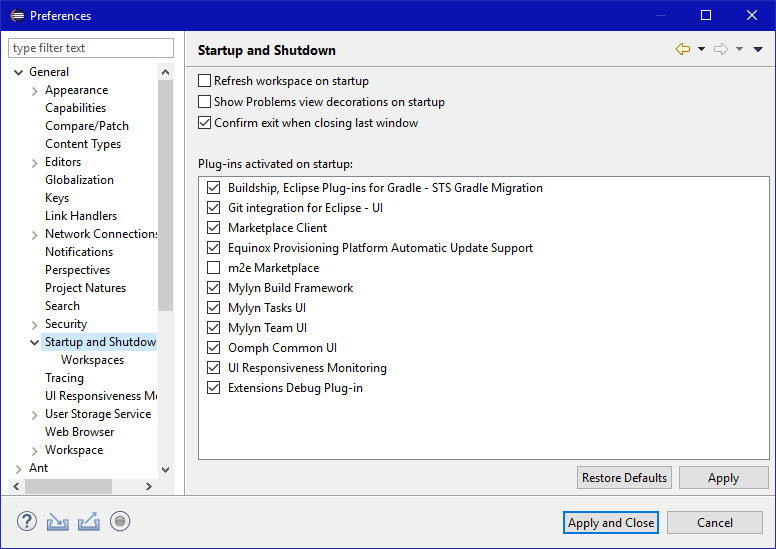This screenshot has height=549, width=776.
Task: Collapse the Startup and Shutdown node
Action: click(35, 343)
